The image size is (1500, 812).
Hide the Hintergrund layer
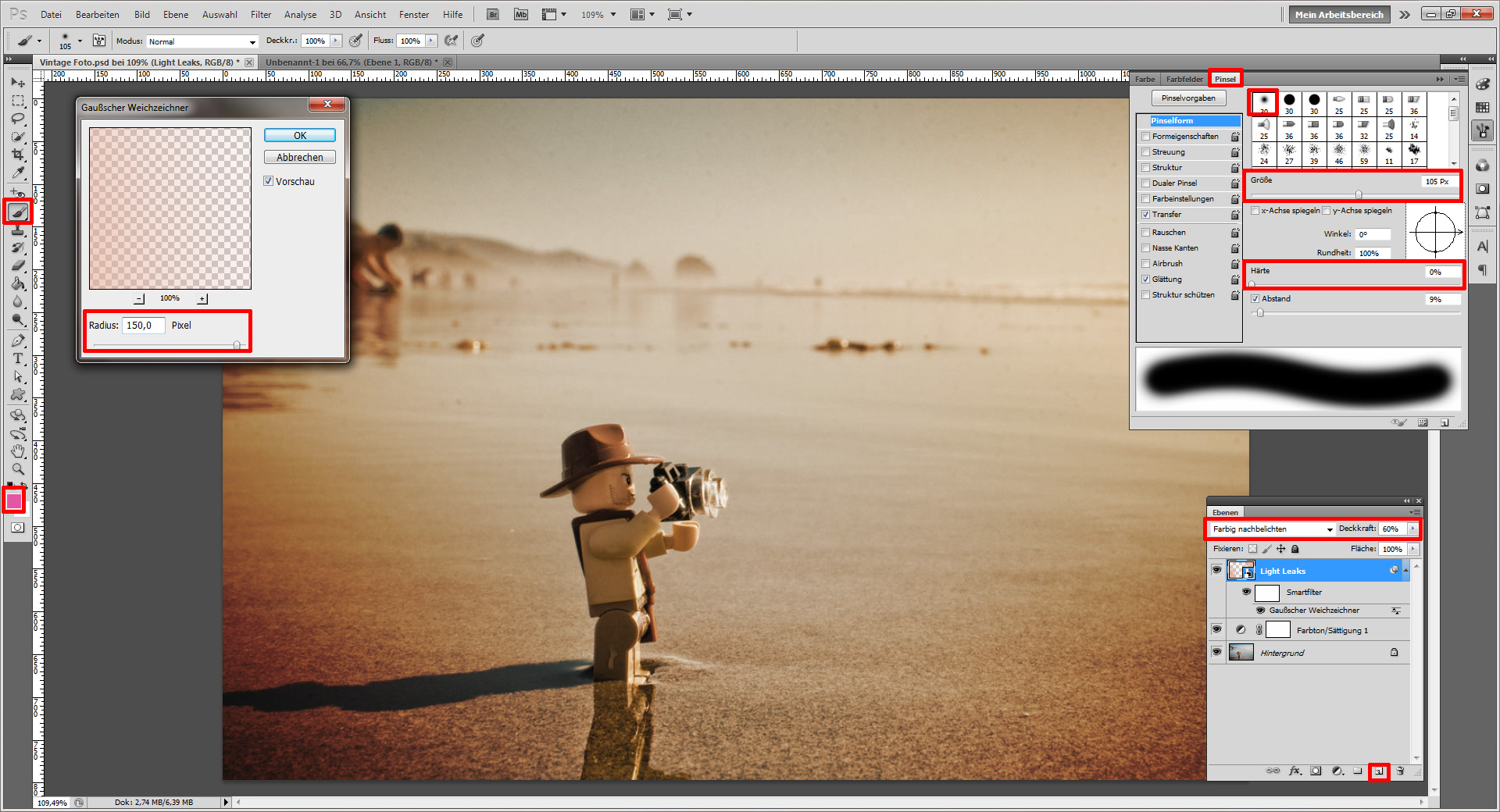(1216, 652)
